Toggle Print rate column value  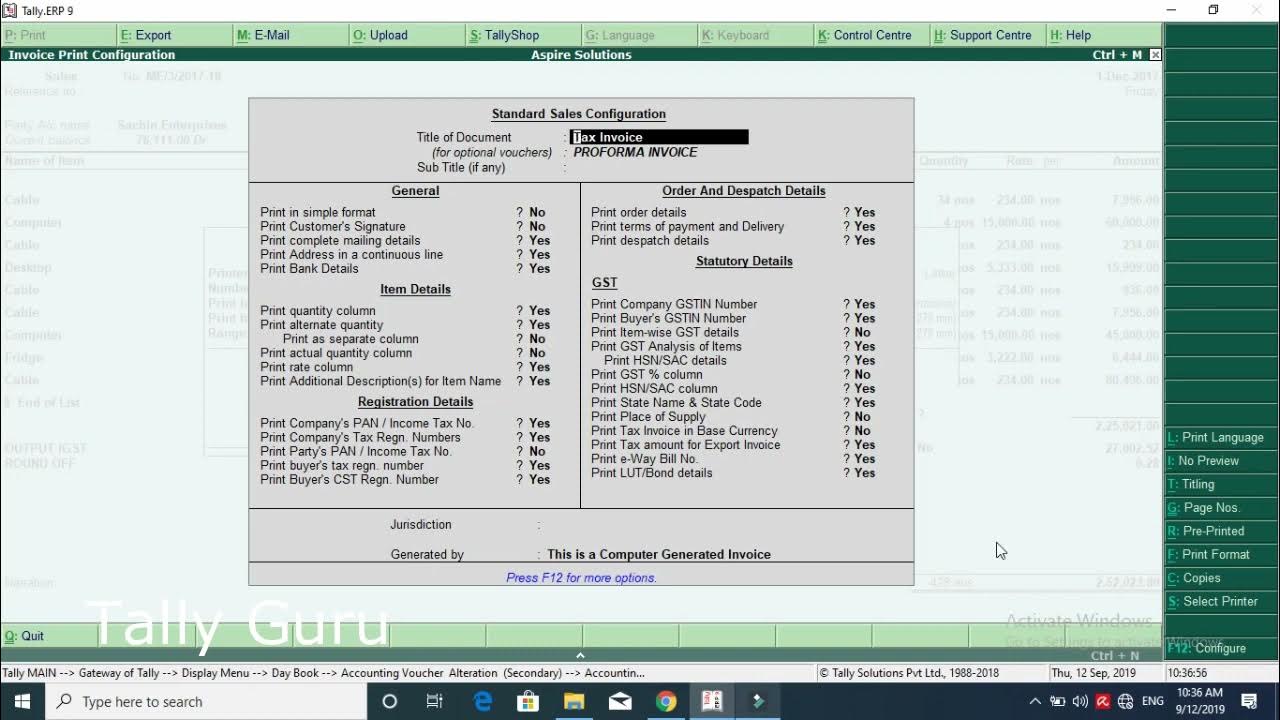[x=539, y=367]
